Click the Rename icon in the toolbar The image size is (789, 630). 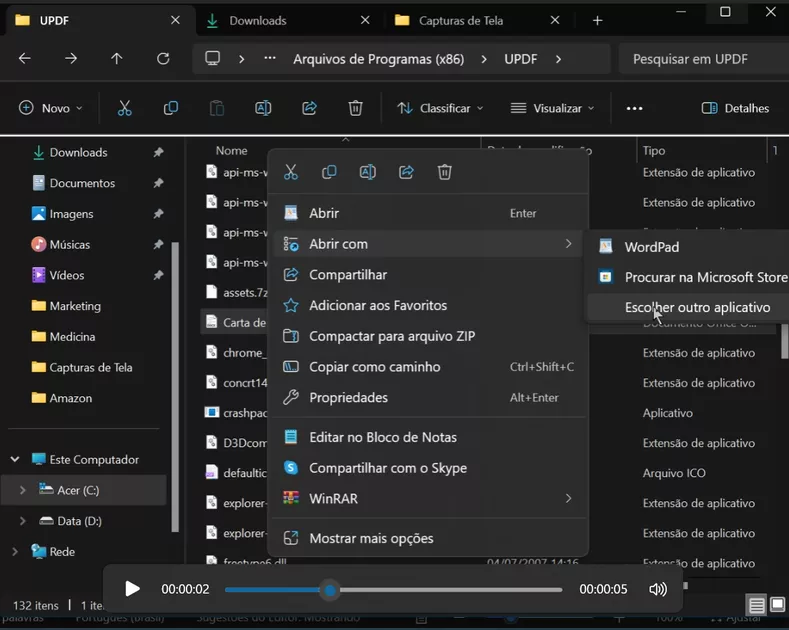pyautogui.click(x=263, y=108)
